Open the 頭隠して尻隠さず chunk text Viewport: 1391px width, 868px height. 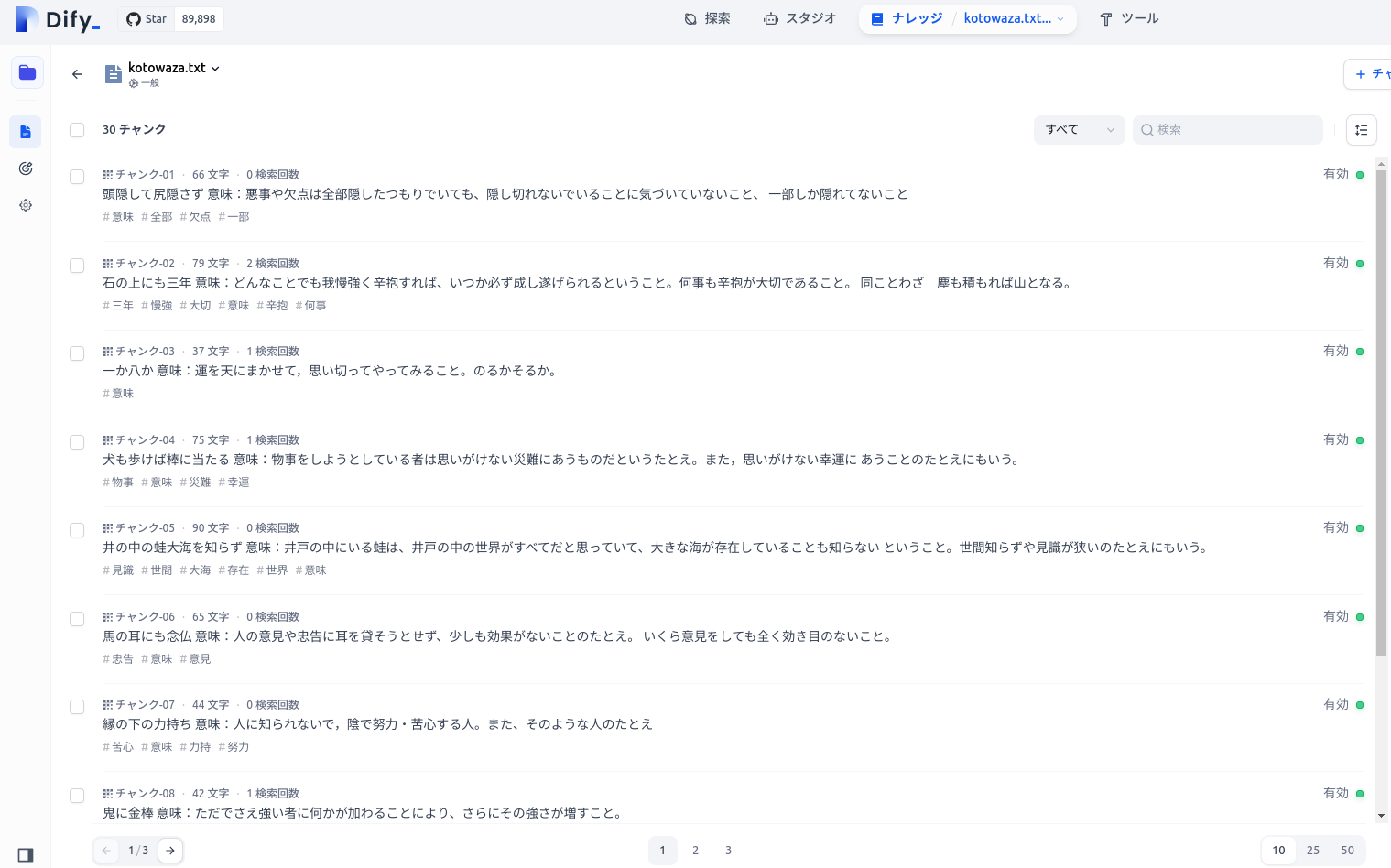(505, 194)
